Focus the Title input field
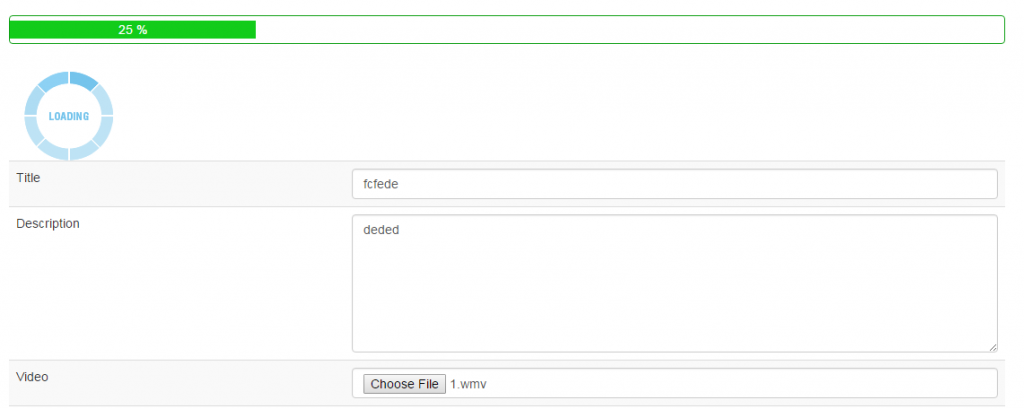The height and width of the screenshot is (409, 1024). click(x=675, y=184)
